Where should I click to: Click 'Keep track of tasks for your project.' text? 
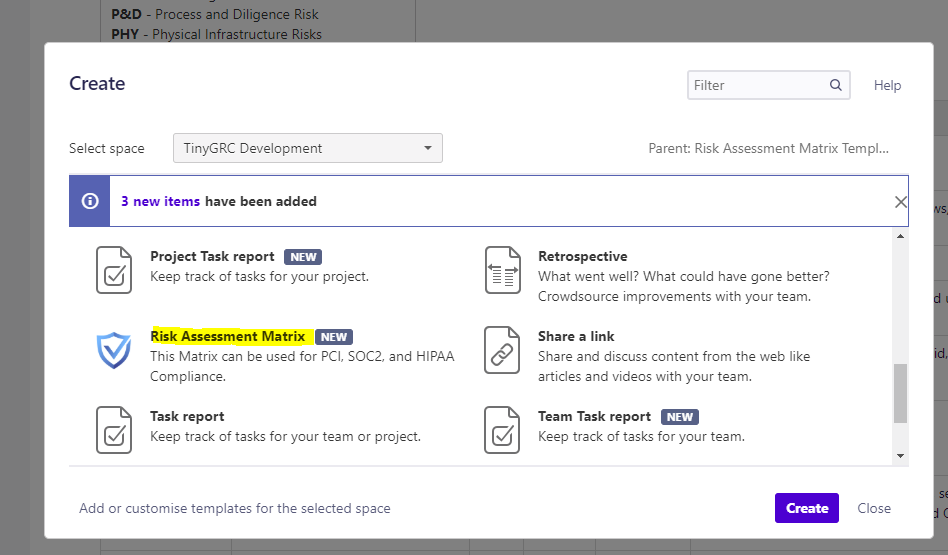[259, 276]
